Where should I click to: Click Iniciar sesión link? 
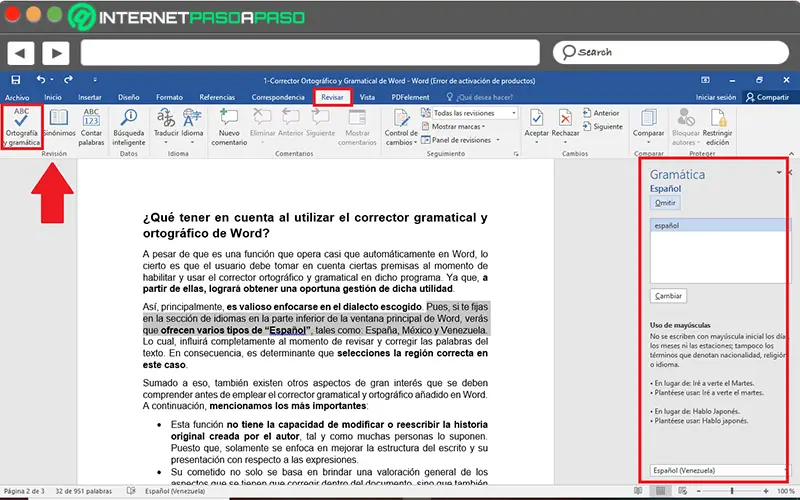[716, 97]
